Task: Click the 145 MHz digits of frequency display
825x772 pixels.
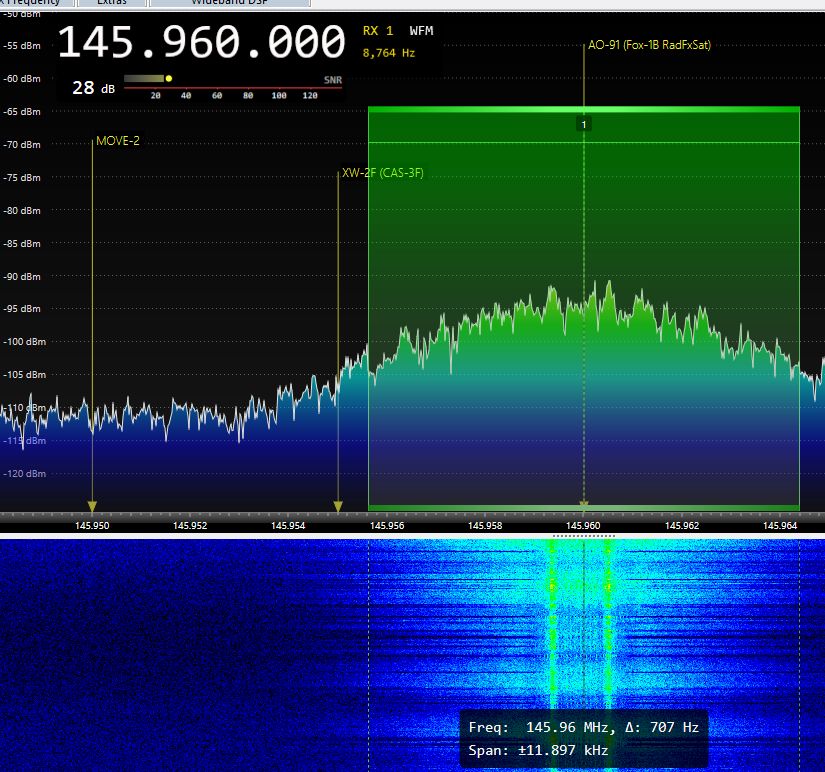Action: pos(96,42)
